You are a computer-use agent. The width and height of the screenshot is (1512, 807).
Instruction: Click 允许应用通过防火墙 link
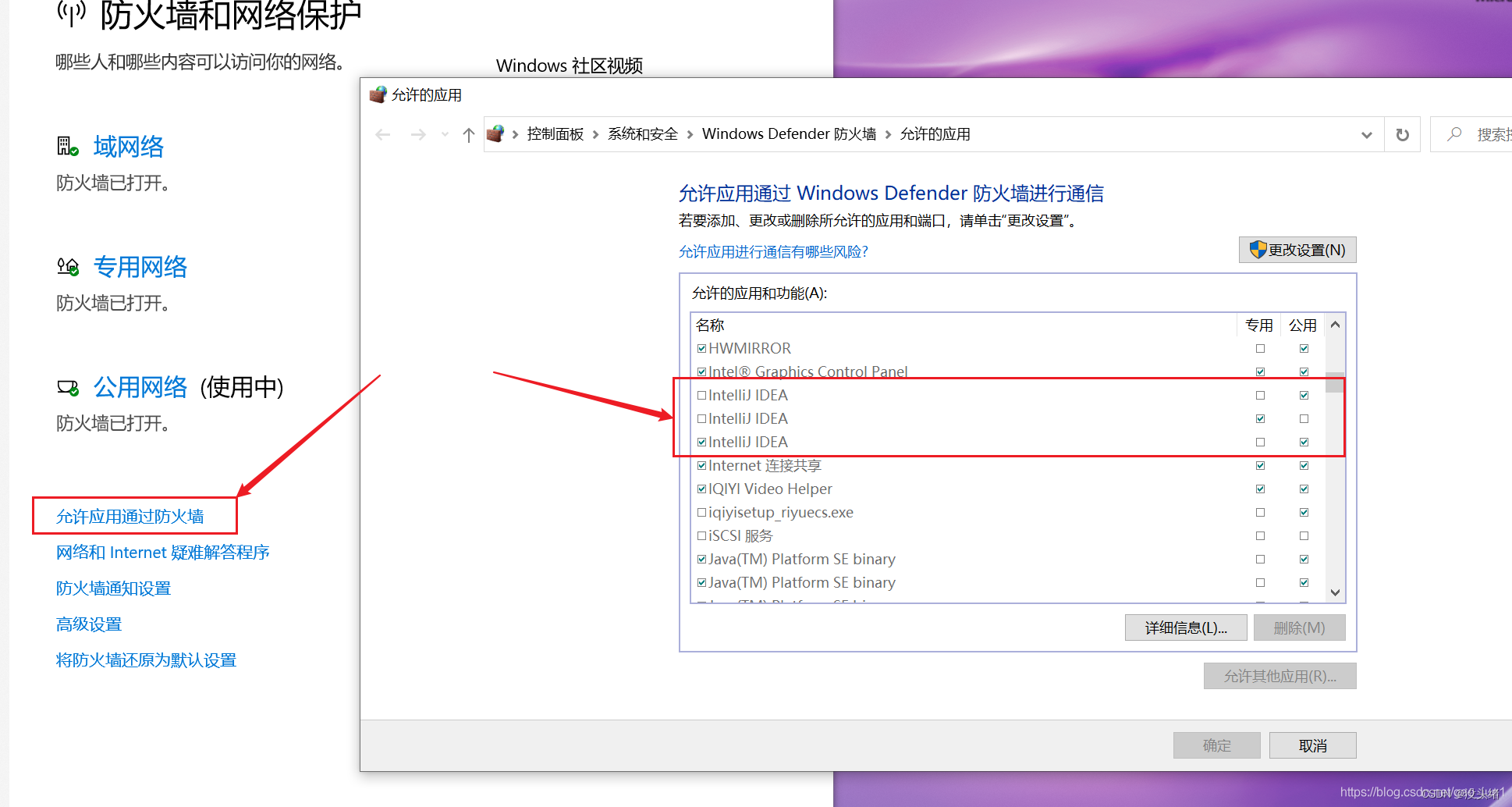point(130,516)
